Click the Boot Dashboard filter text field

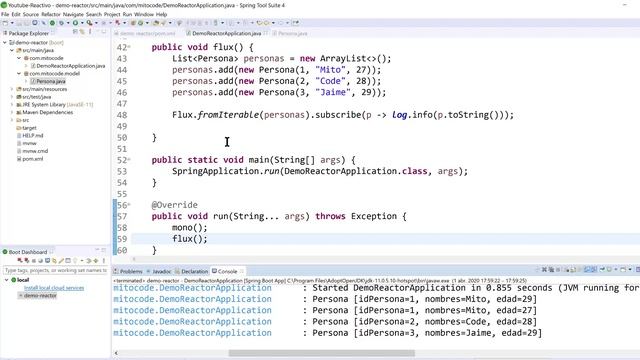pos(55,270)
